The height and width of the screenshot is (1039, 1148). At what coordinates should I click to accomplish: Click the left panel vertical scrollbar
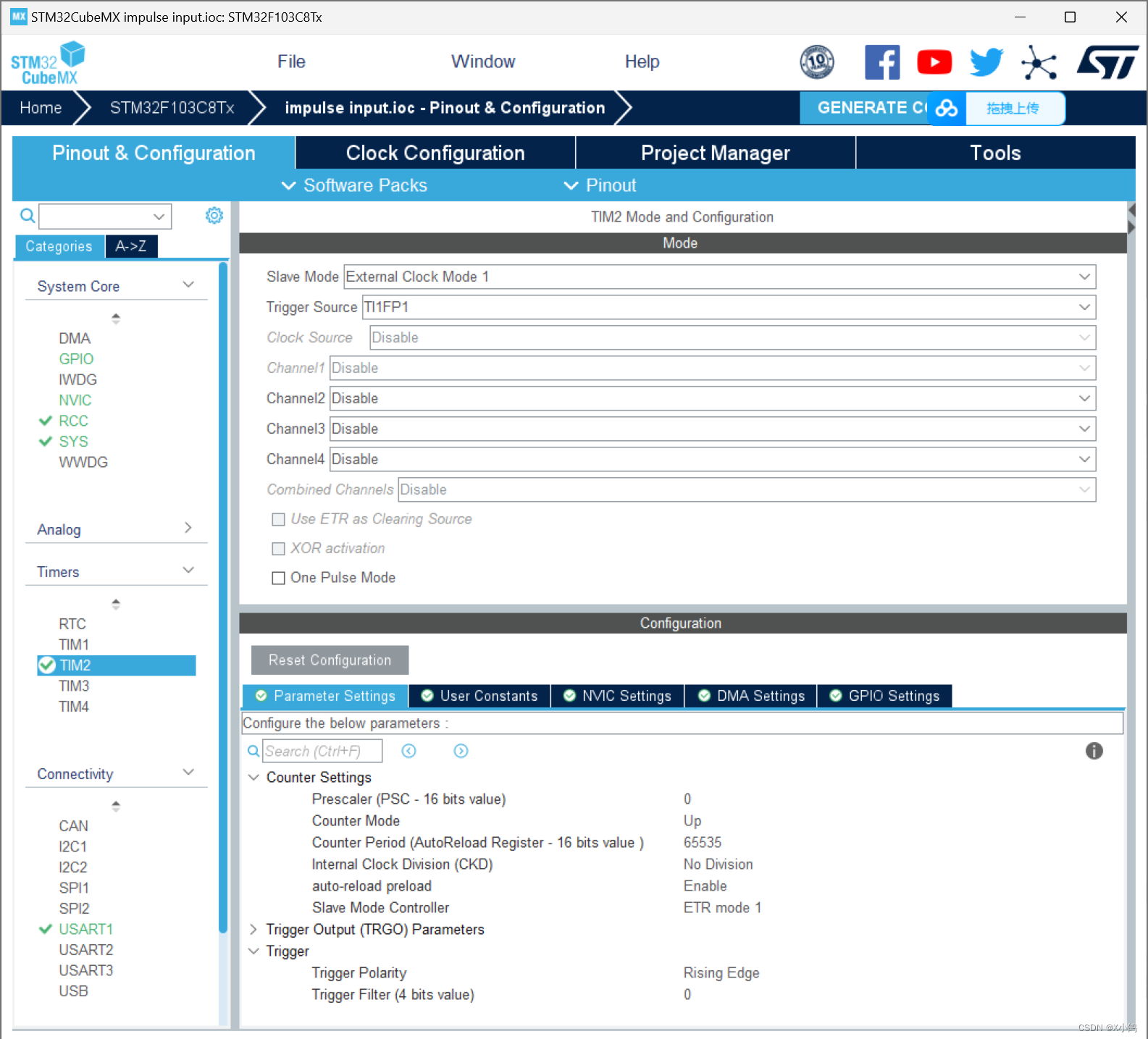[223, 597]
